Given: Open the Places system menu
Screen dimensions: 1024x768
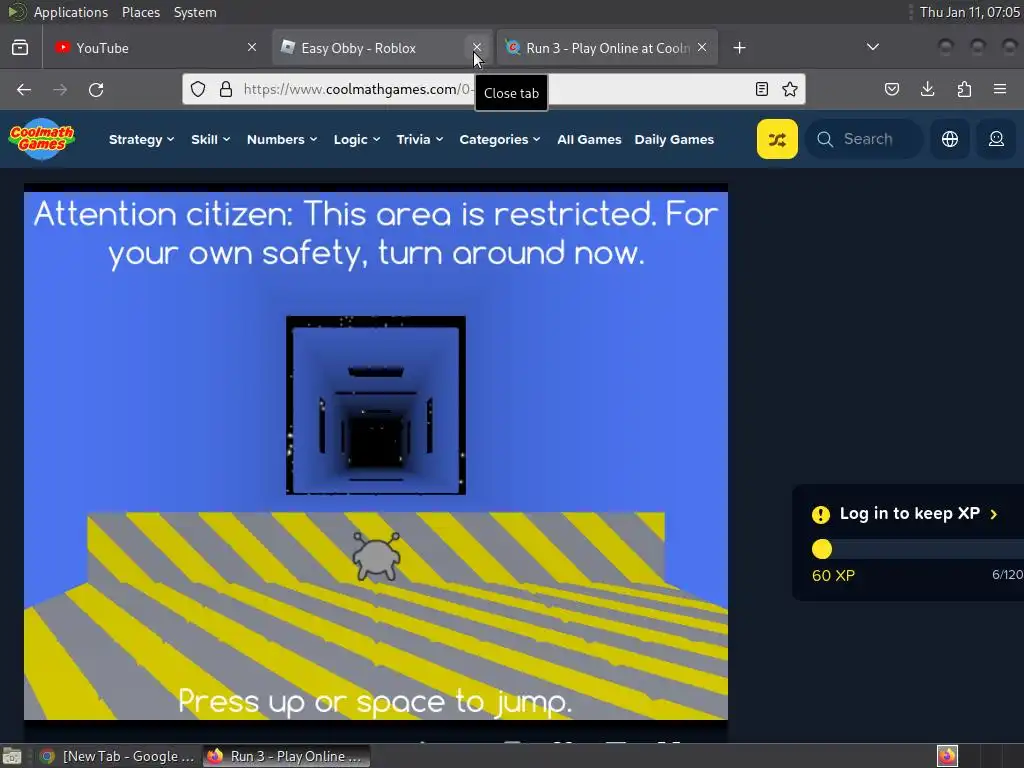Looking at the screenshot, I should (x=140, y=12).
